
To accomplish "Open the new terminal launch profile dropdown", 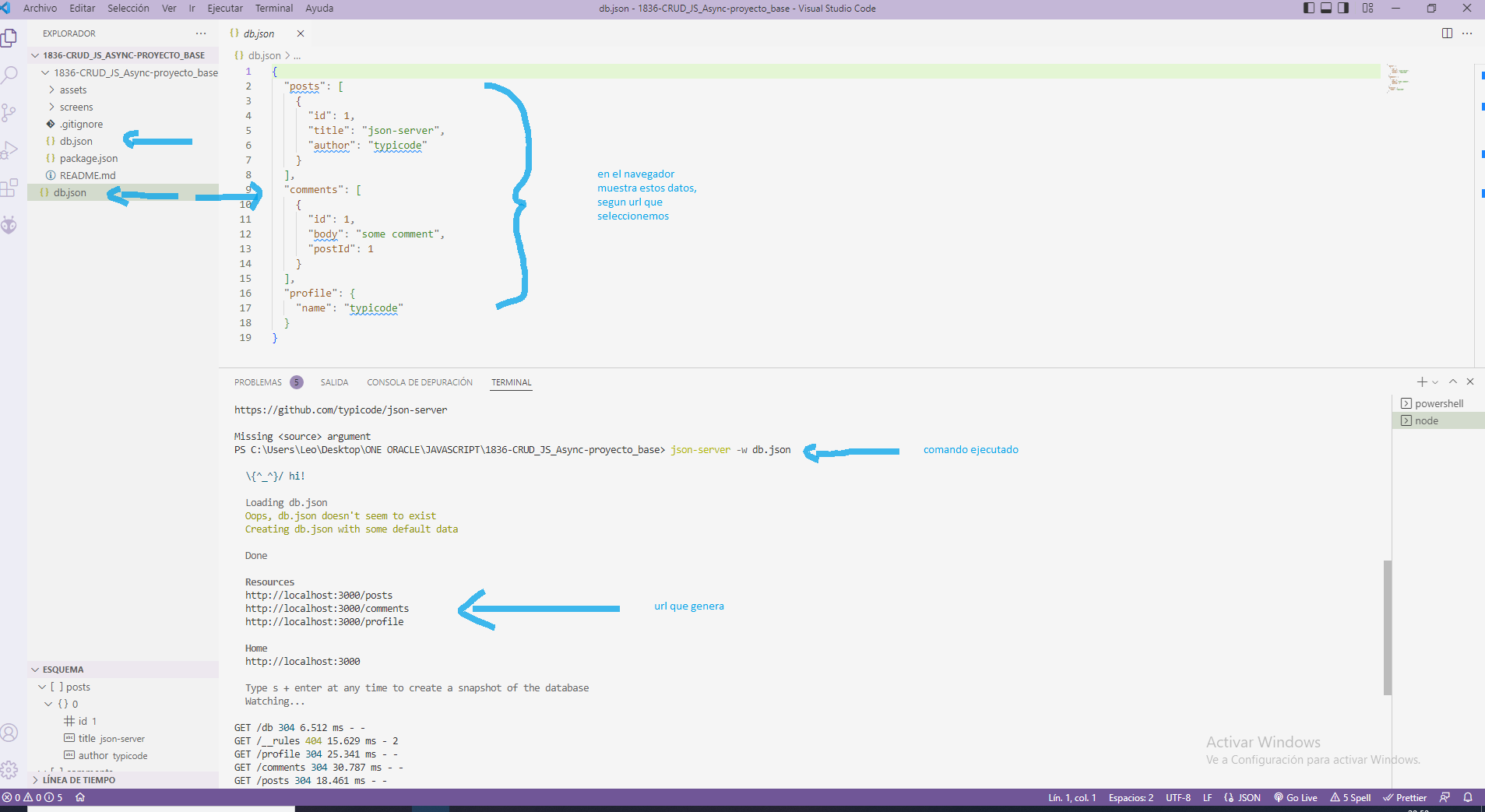I will tap(1435, 382).
